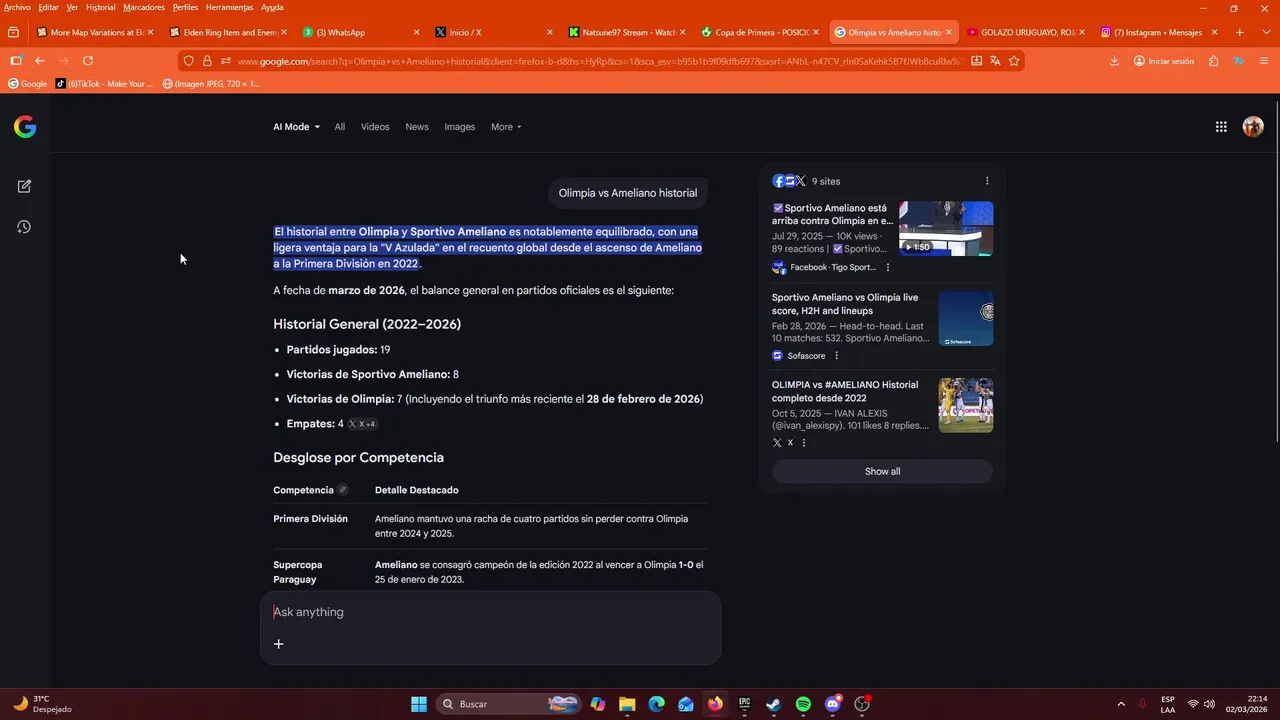1280x720 pixels.
Task: Open a new browser tab
Action: [1240, 32]
